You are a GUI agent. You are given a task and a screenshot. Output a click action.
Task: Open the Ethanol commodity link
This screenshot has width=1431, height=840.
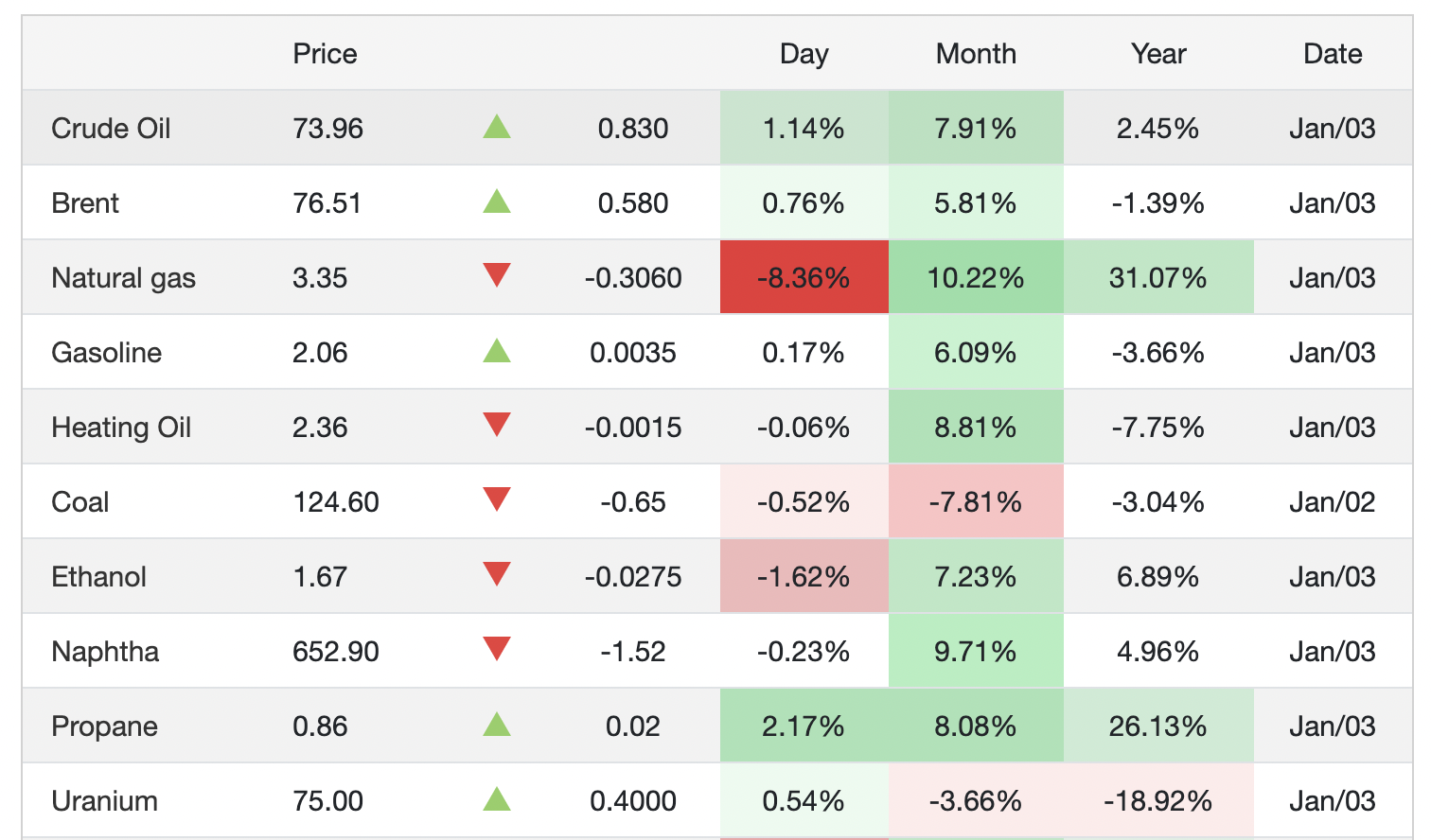tap(98, 577)
